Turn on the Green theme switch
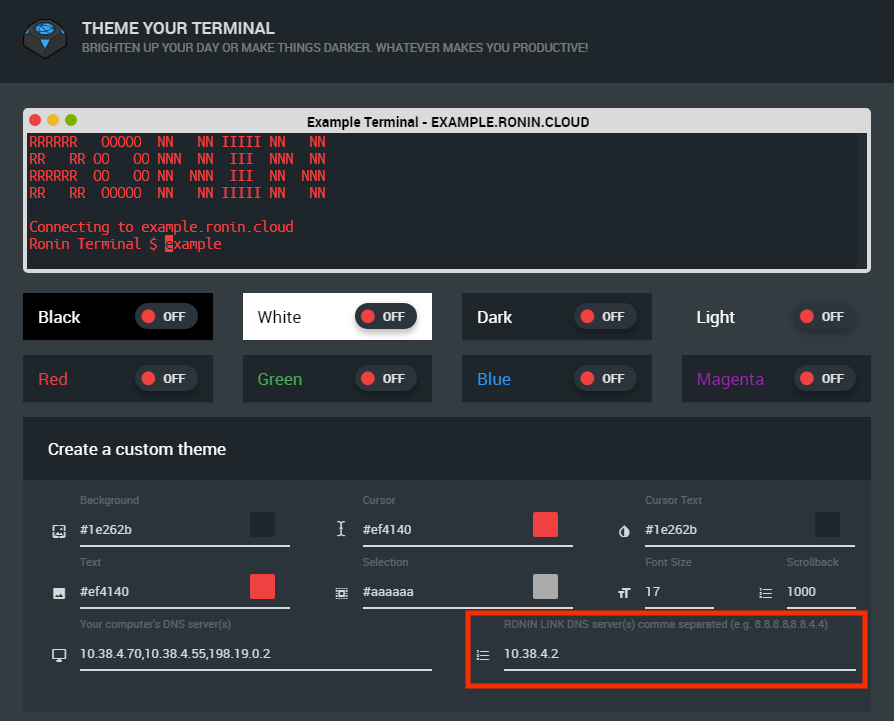This screenshot has height=721, width=894. click(x=385, y=378)
